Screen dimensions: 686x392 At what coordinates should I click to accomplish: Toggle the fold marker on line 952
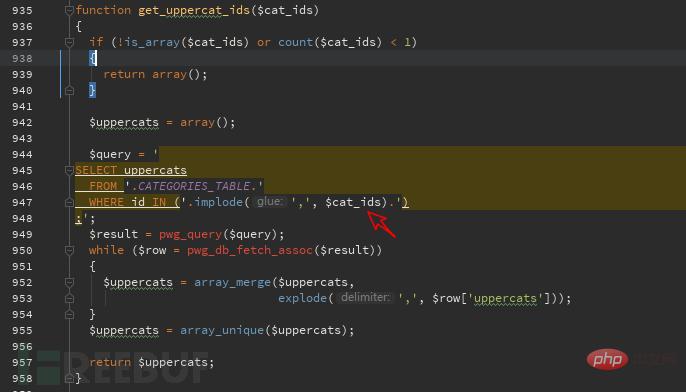[69, 282]
